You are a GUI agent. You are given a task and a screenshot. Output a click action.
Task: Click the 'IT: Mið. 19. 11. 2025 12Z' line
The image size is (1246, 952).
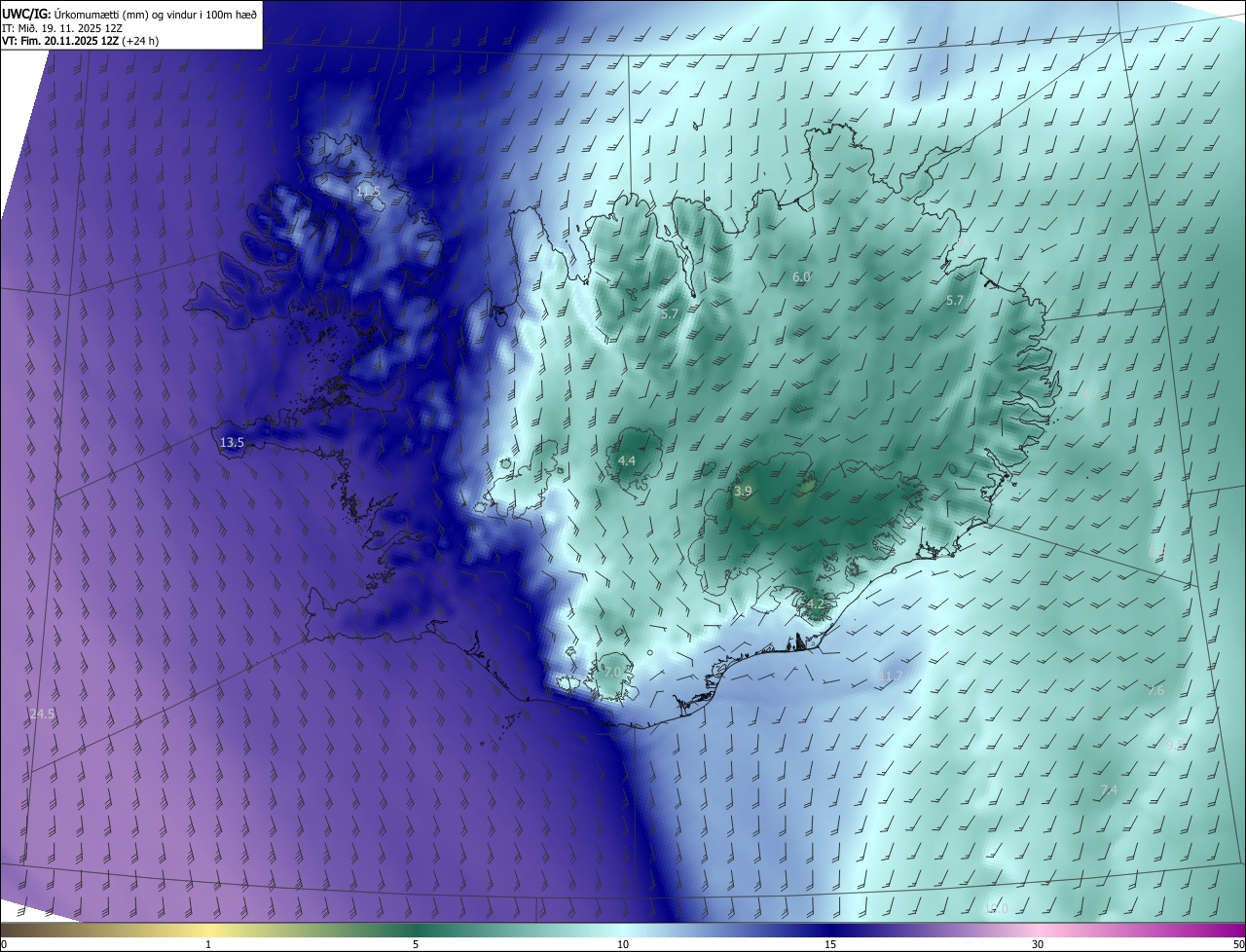[61, 27]
